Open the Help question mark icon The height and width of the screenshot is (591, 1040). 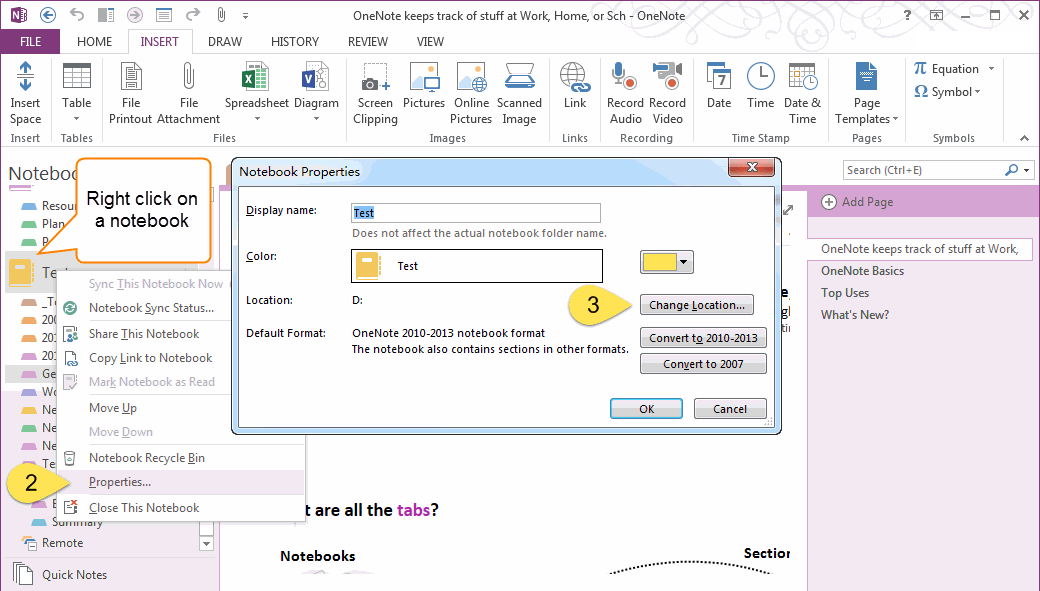[907, 15]
